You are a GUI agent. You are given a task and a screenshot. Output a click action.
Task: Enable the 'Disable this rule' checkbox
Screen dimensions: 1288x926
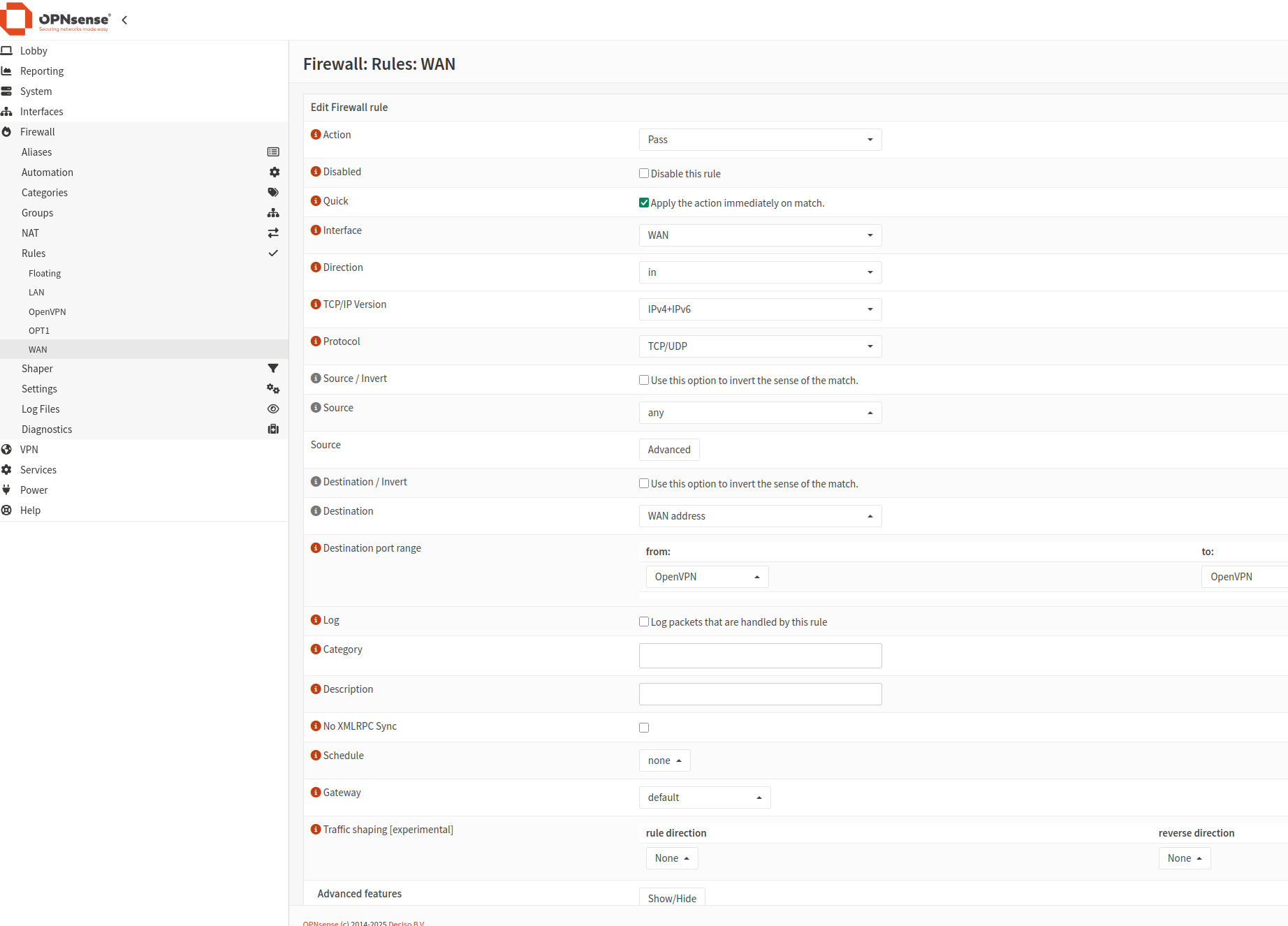[644, 174]
